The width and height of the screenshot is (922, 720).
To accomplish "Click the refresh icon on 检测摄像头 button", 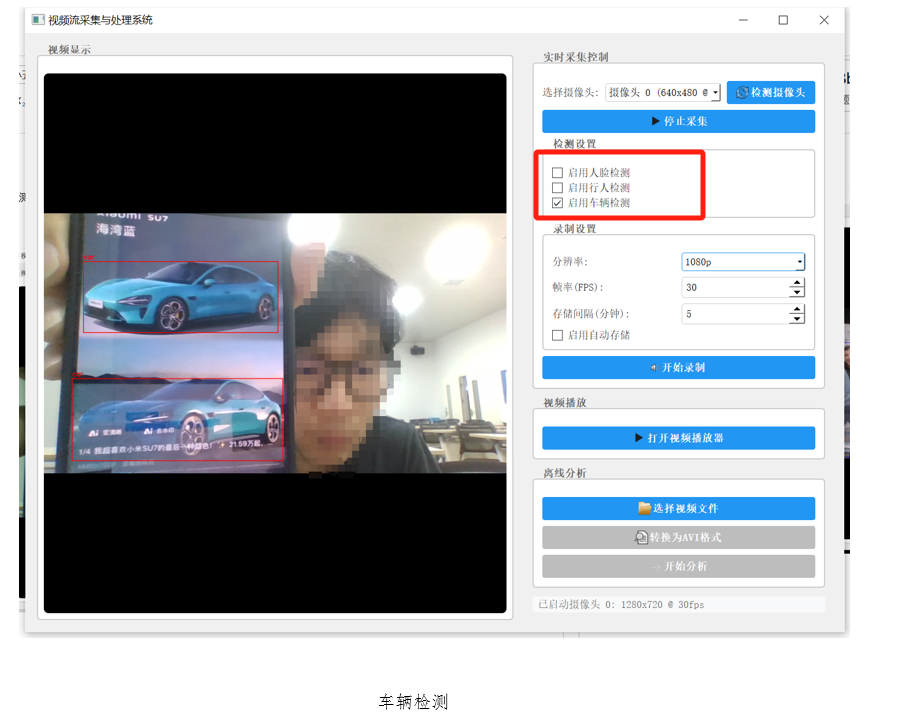I will (x=742, y=92).
